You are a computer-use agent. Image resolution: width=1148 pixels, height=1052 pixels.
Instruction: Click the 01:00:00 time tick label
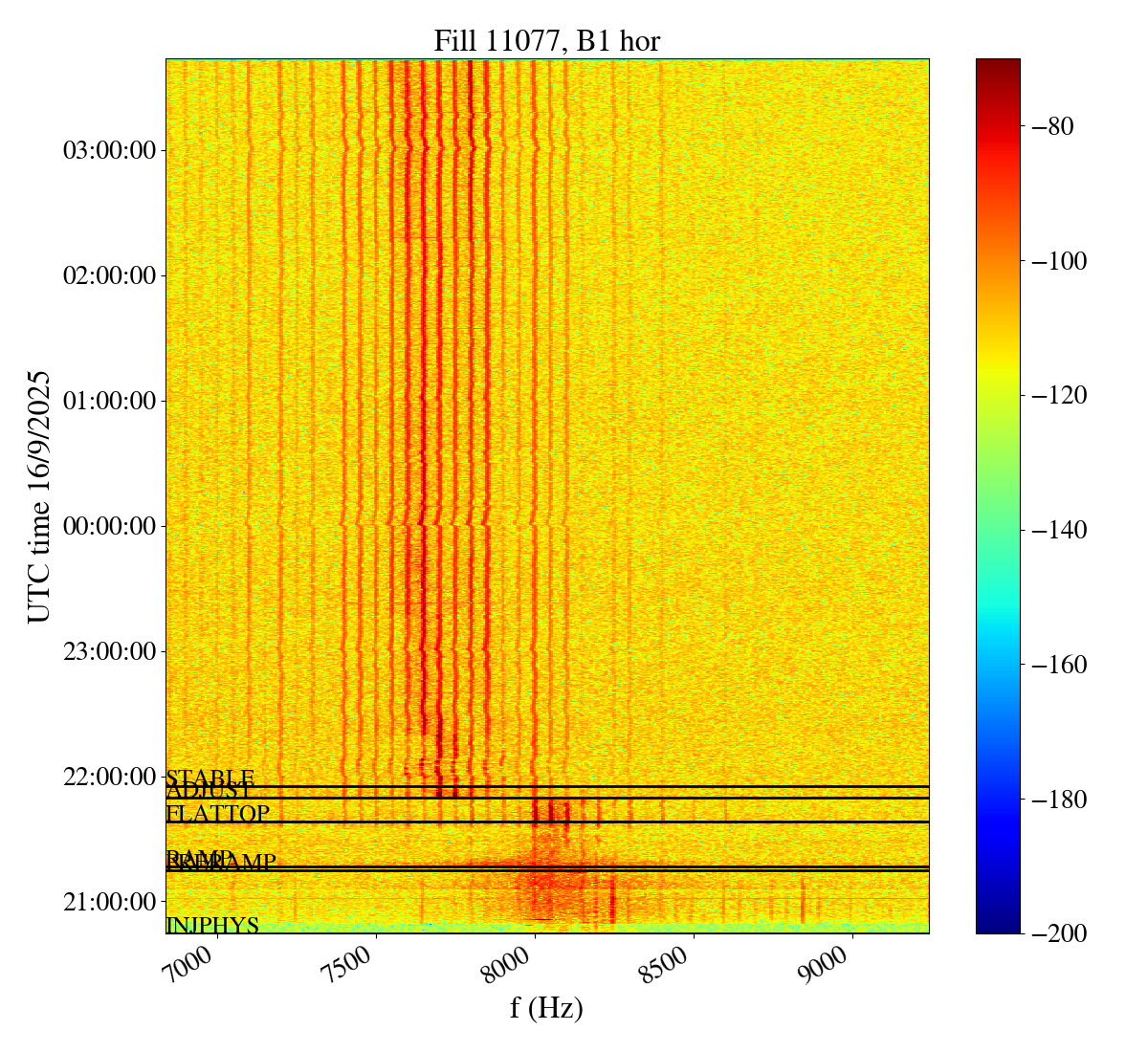click(109, 401)
